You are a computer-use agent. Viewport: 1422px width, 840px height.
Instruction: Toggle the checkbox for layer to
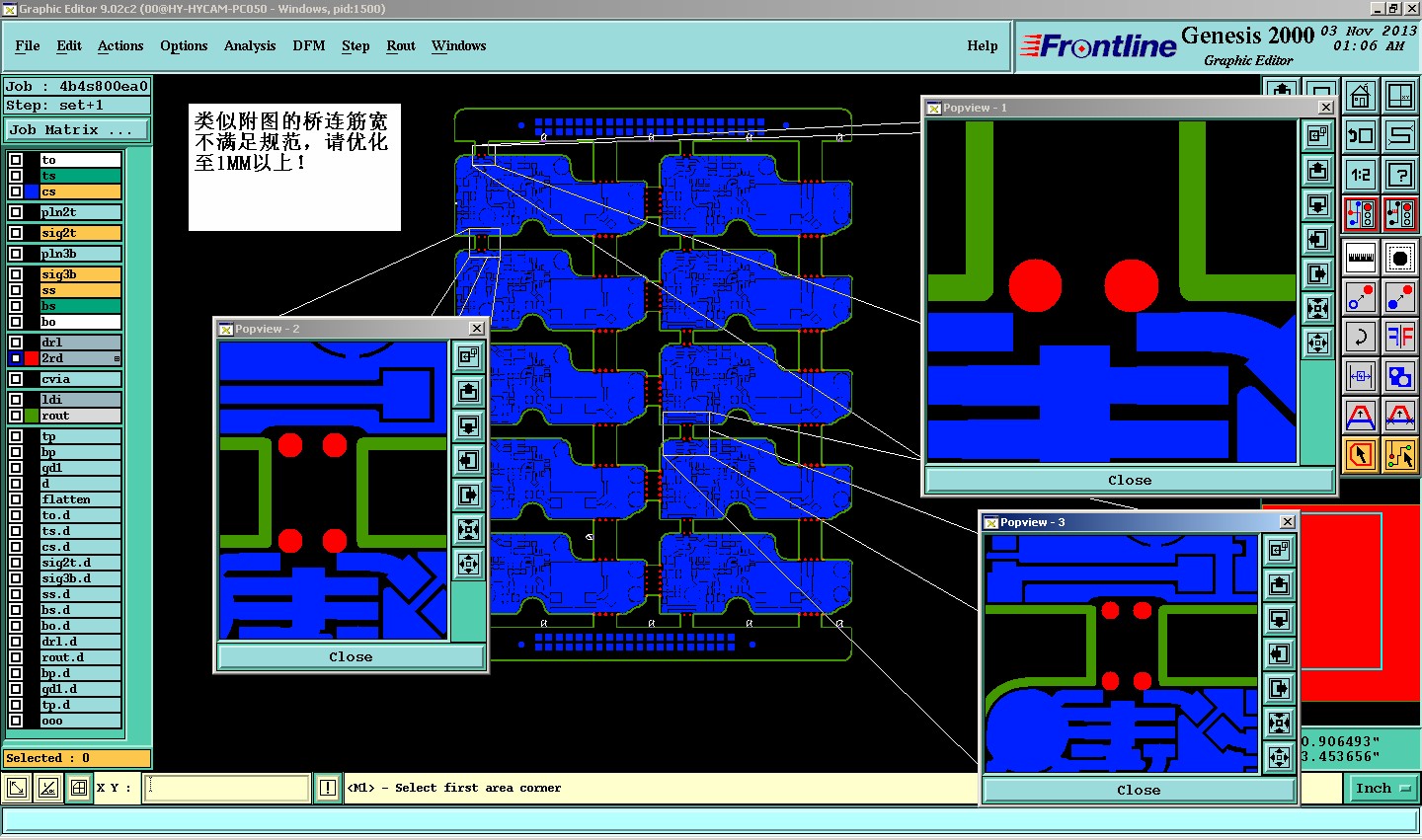pyautogui.click(x=16, y=160)
